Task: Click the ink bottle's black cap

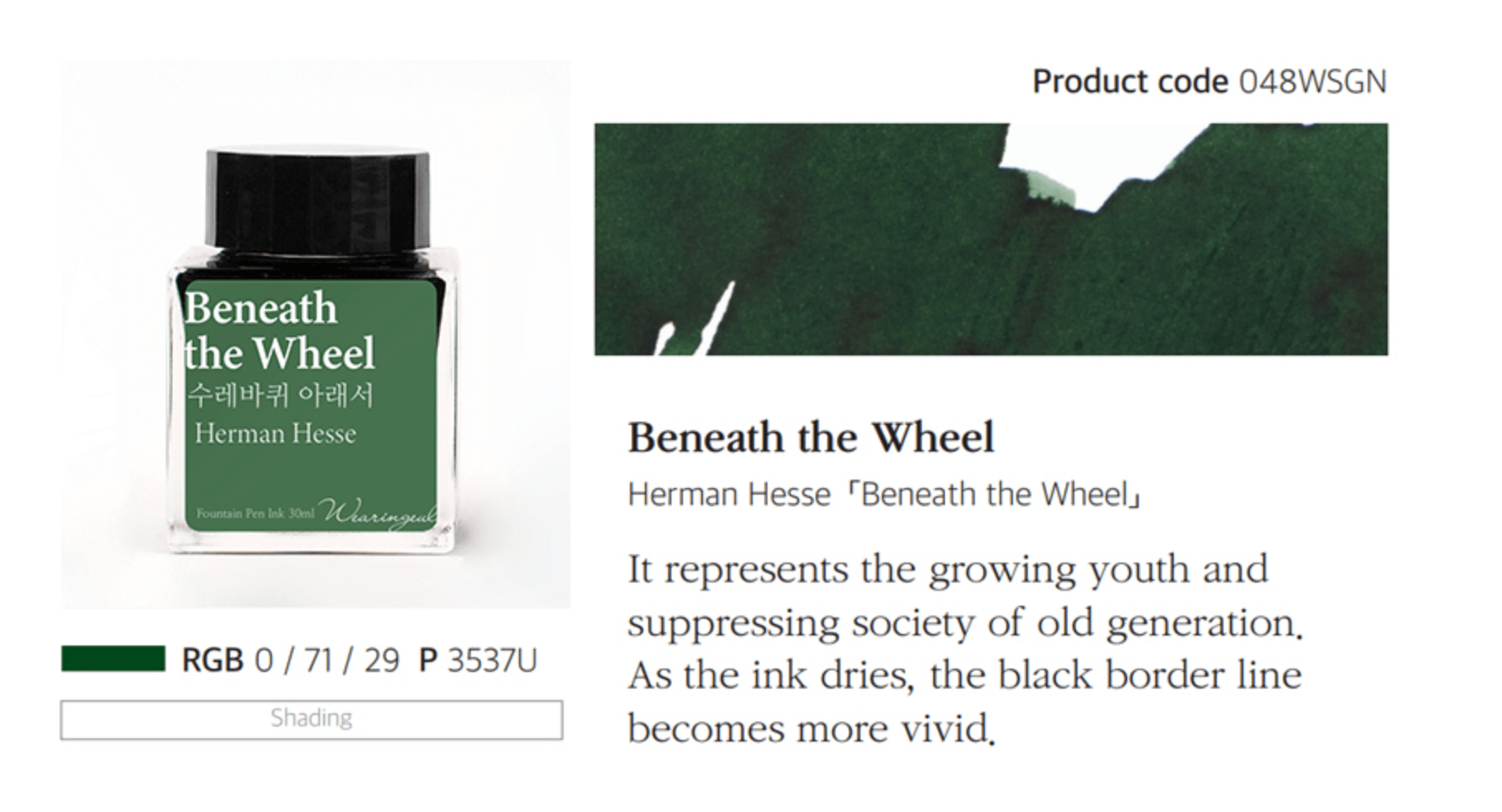Action: tap(317, 197)
